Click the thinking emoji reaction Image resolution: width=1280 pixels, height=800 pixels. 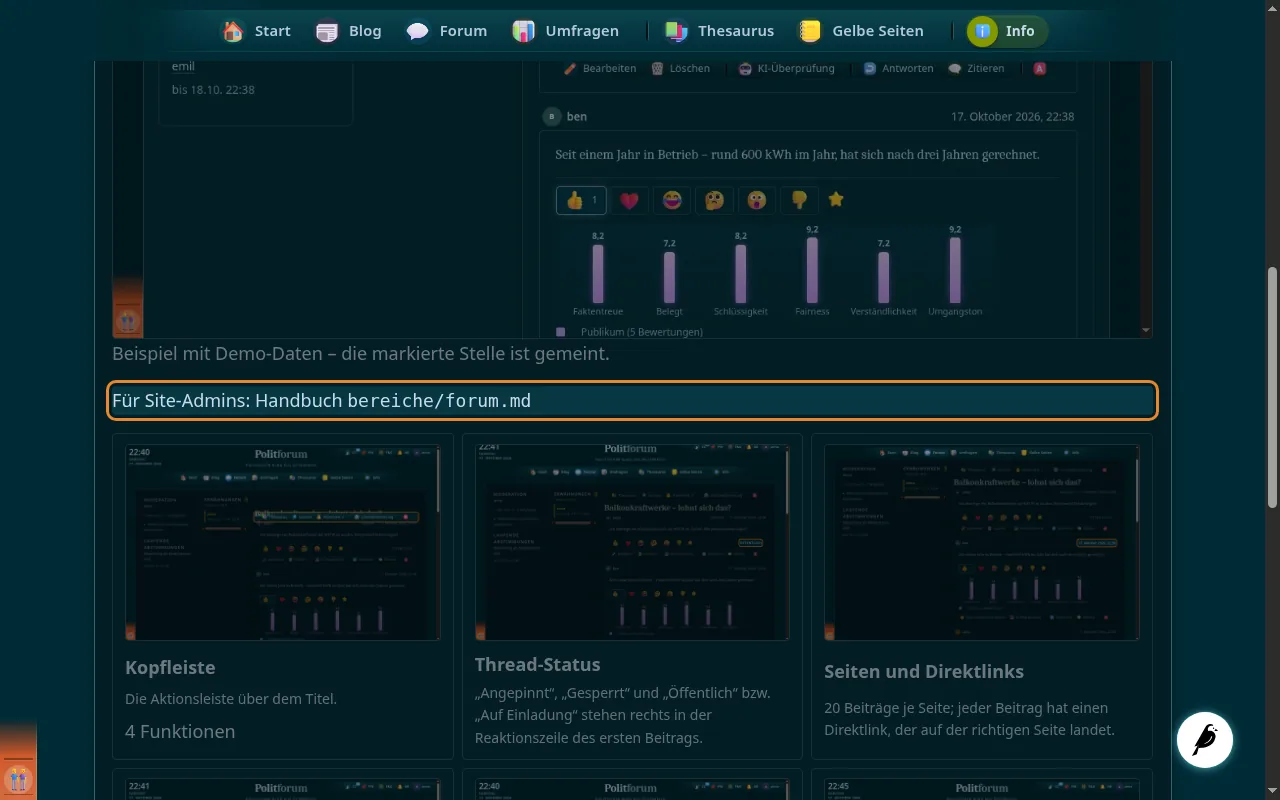(x=714, y=200)
